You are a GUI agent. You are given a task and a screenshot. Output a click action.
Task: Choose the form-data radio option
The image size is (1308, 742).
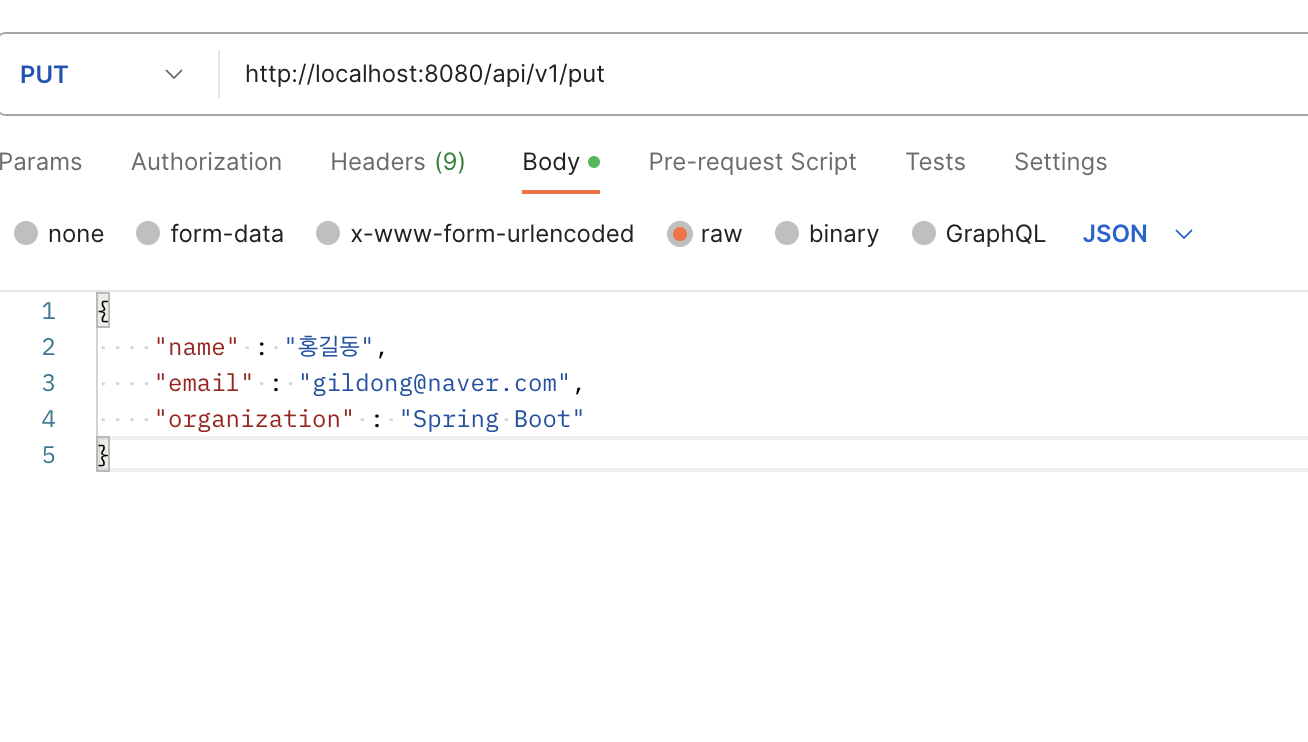(148, 234)
